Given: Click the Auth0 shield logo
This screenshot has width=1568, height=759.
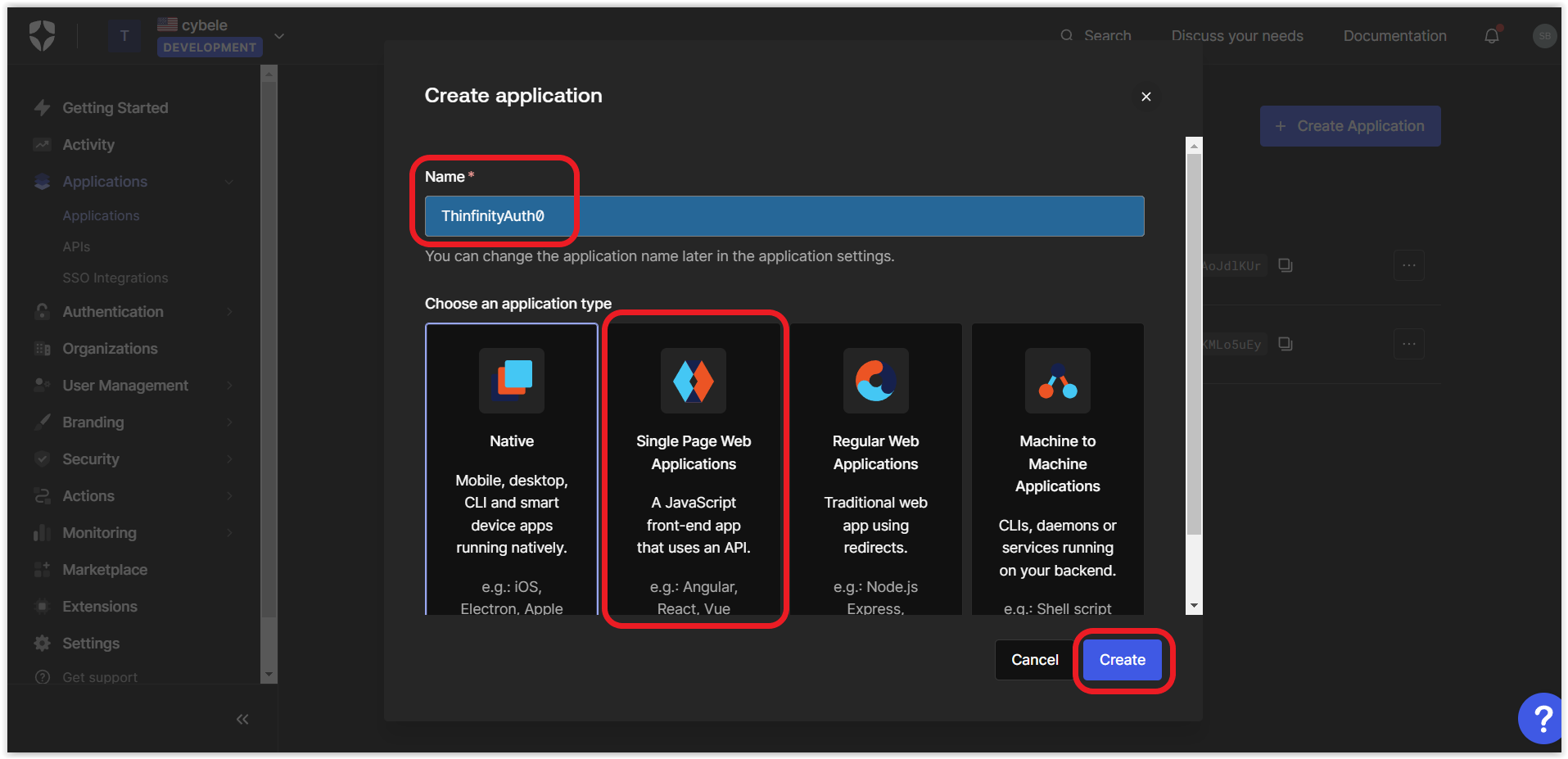Looking at the screenshot, I should [42, 35].
